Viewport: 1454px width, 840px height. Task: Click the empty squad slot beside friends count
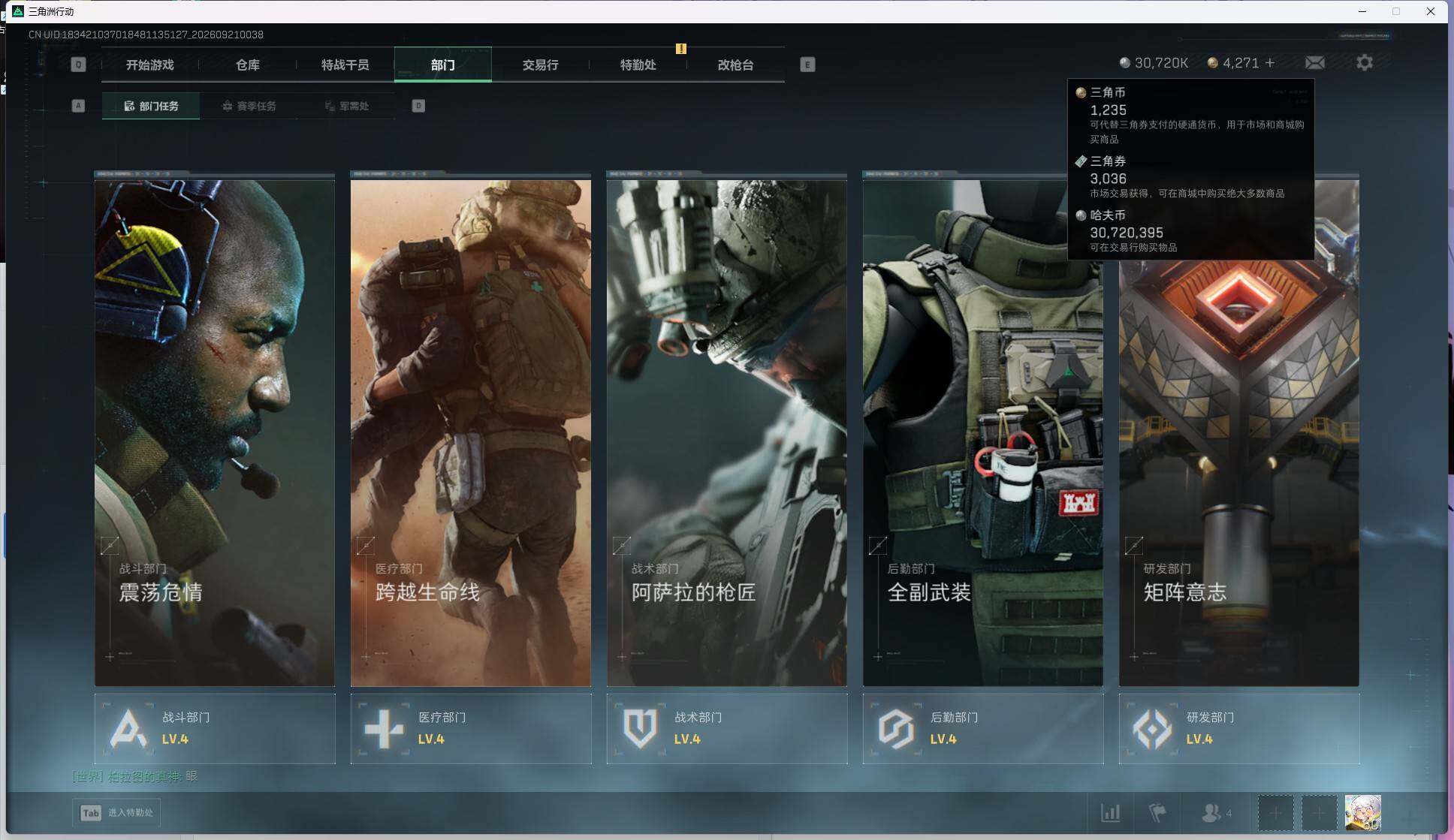click(1275, 813)
